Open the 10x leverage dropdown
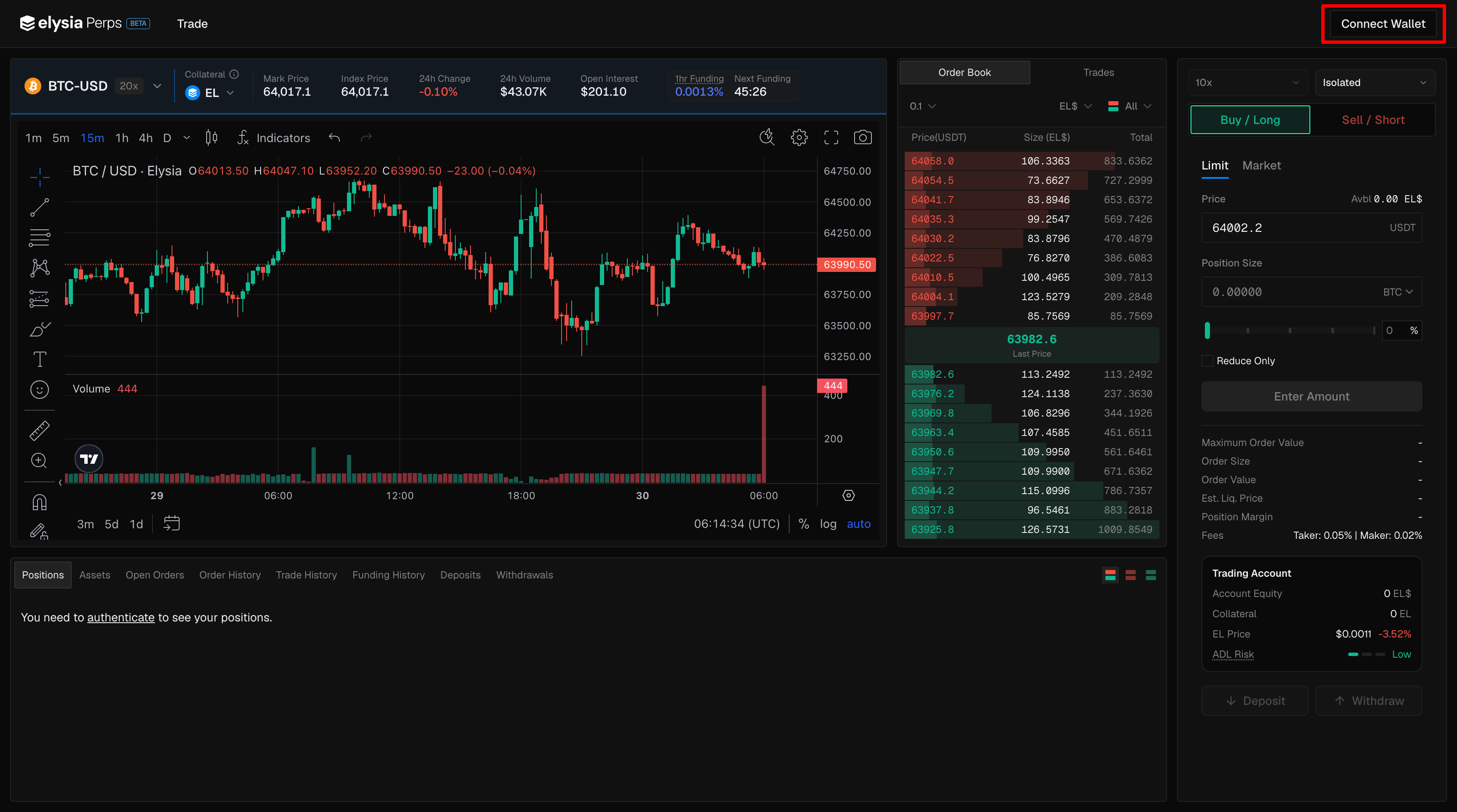1457x812 pixels. tap(1247, 83)
